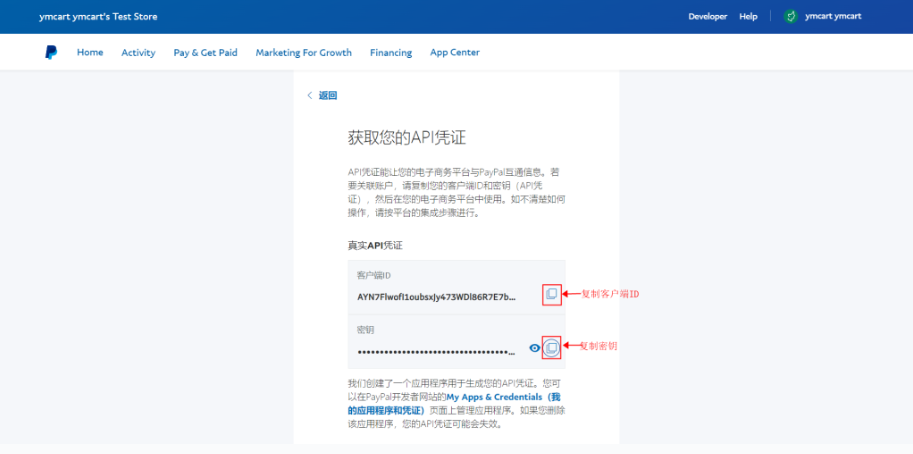
Task: Open the Pay & Get Paid menu
Action: pos(206,52)
